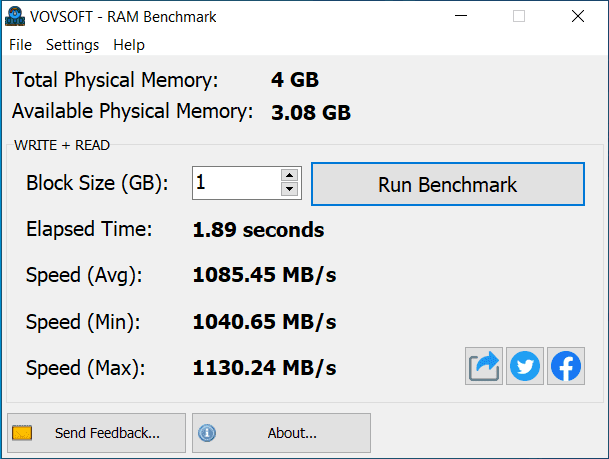Open the Help menu

tap(129, 45)
